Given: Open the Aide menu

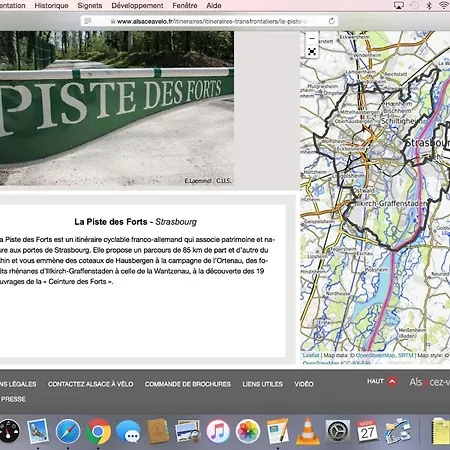Looking at the screenshot, I should click(214, 6).
